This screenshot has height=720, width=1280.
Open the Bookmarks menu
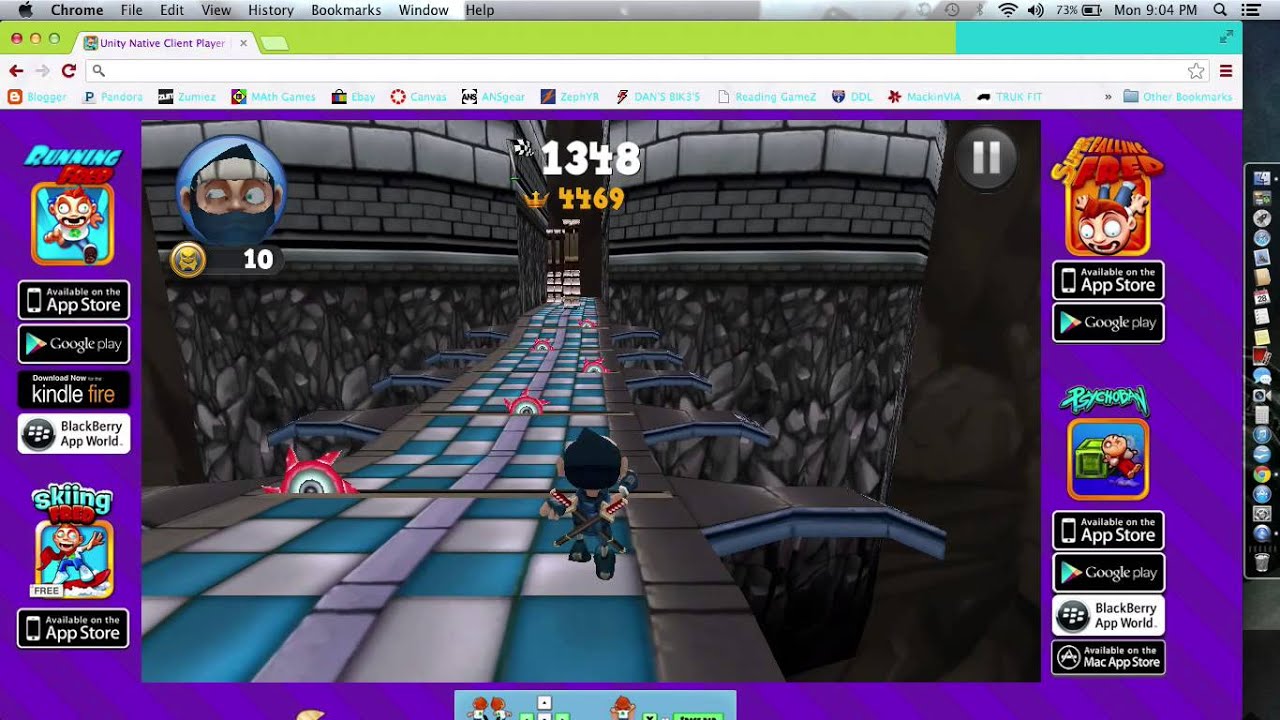tap(346, 10)
